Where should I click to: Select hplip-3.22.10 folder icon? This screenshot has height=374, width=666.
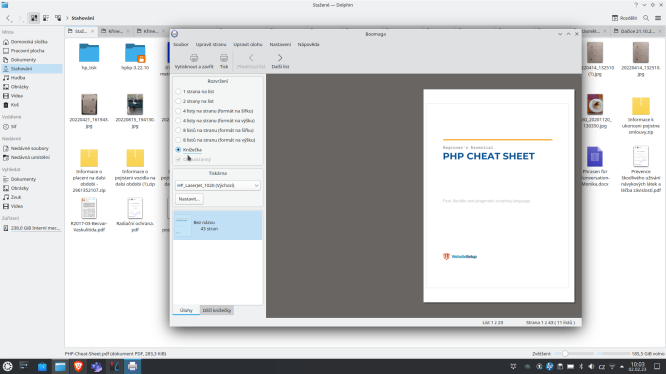(135, 53)
